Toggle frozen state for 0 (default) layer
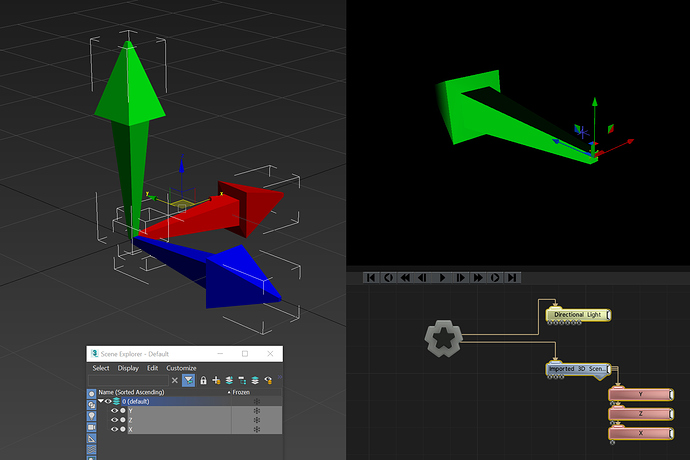Viewport: 690px width, 460px height. [x=257, y=401]
